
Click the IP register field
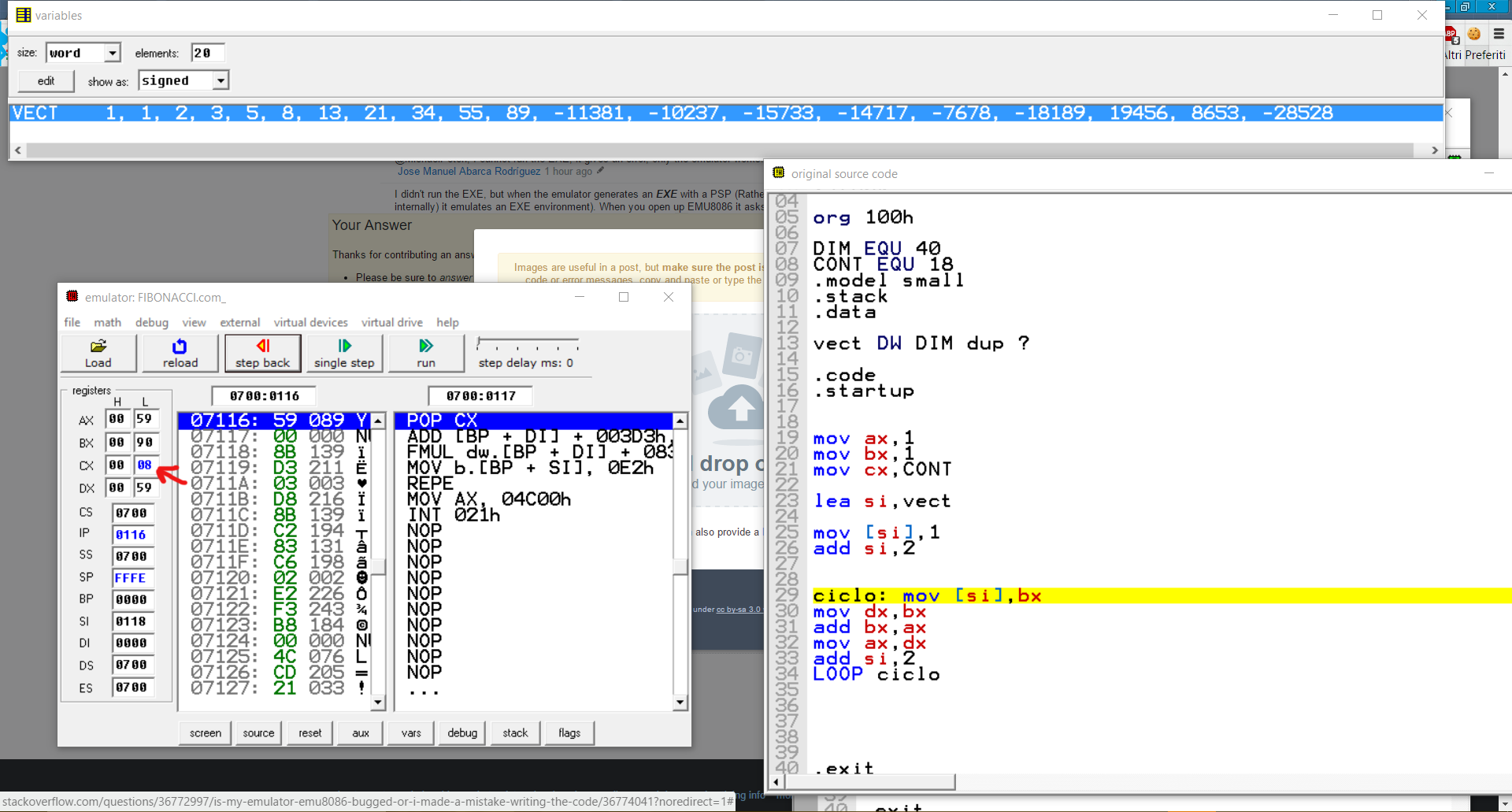[x=132, y=535]
